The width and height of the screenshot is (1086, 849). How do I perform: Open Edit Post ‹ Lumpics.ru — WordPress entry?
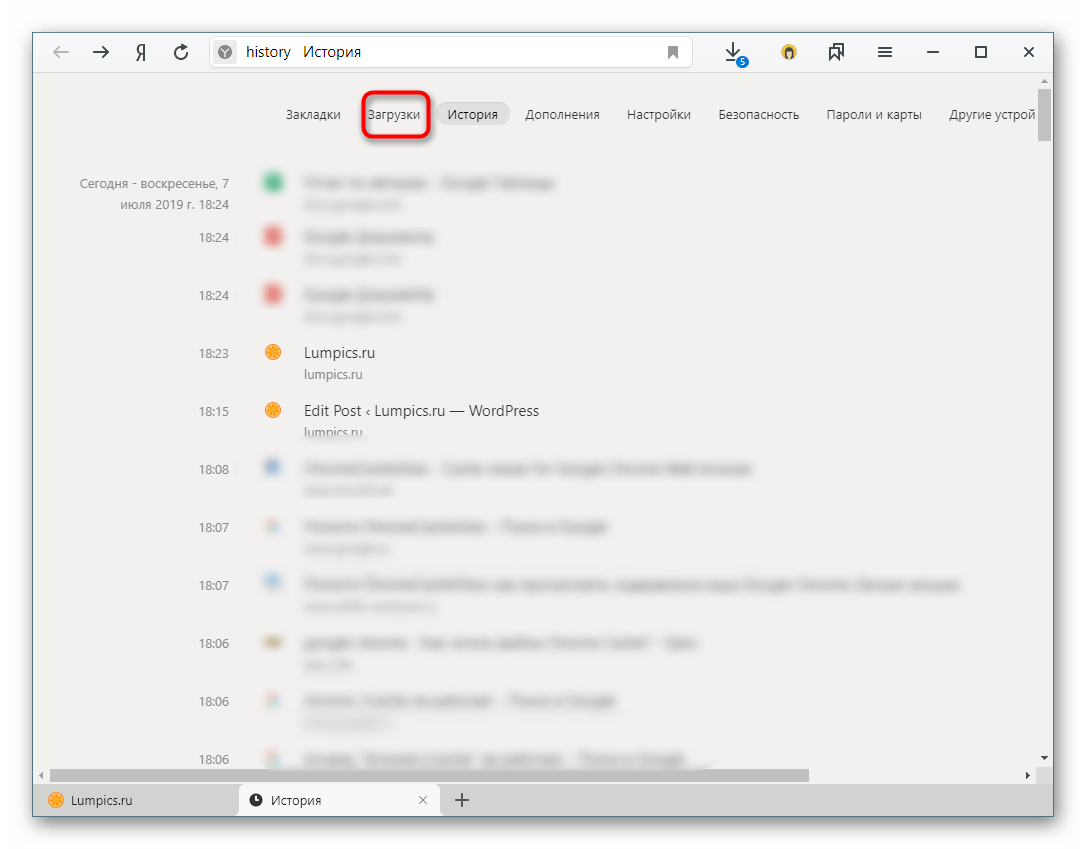coord(421,411)
